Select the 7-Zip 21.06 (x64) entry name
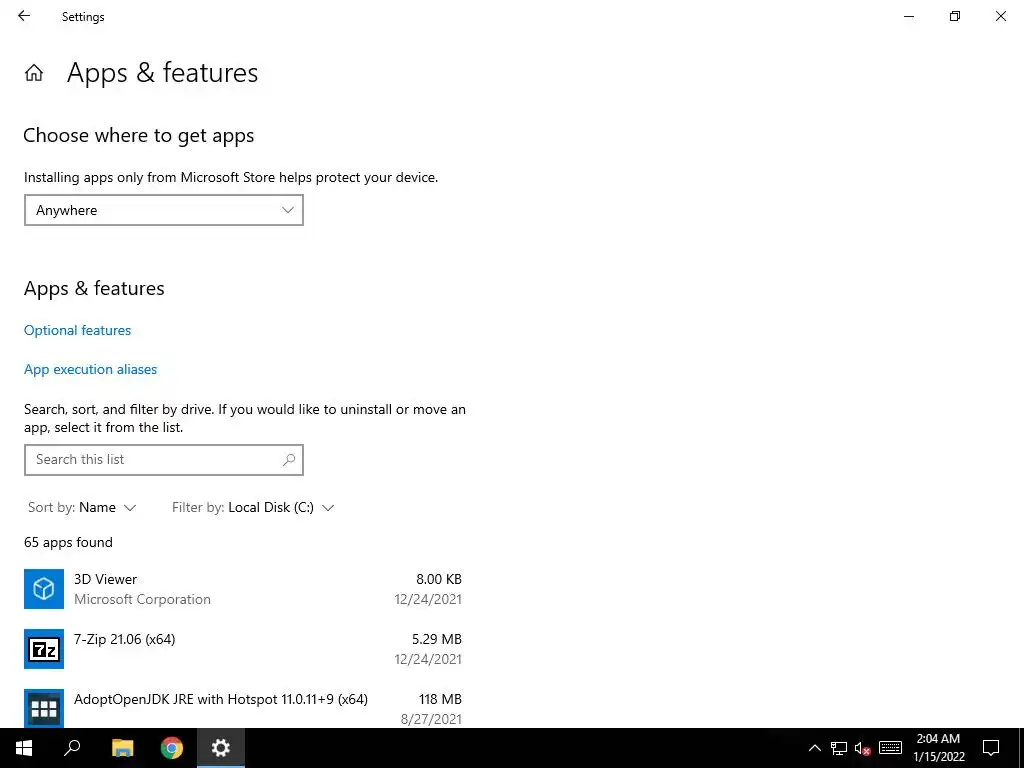 [125, 639]
